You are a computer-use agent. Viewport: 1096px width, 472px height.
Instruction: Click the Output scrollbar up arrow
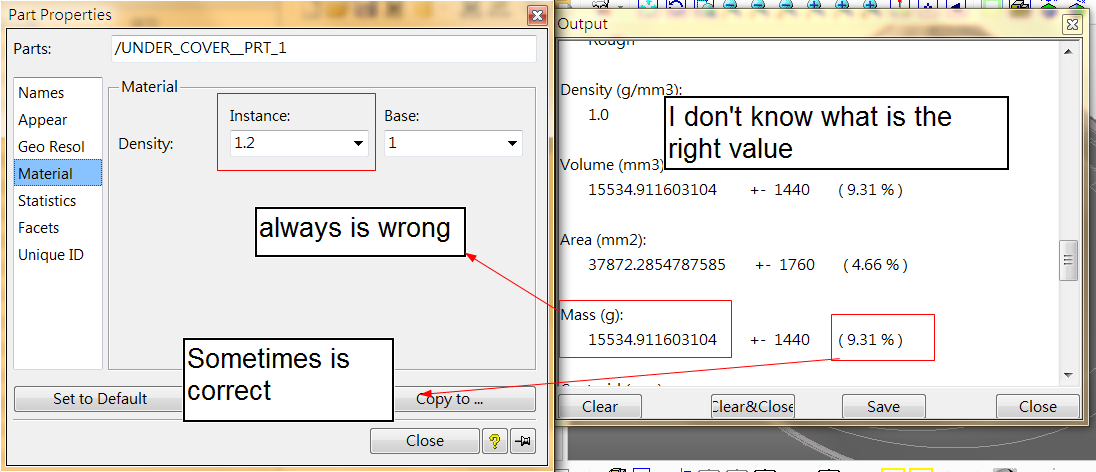pos(1068,52)
